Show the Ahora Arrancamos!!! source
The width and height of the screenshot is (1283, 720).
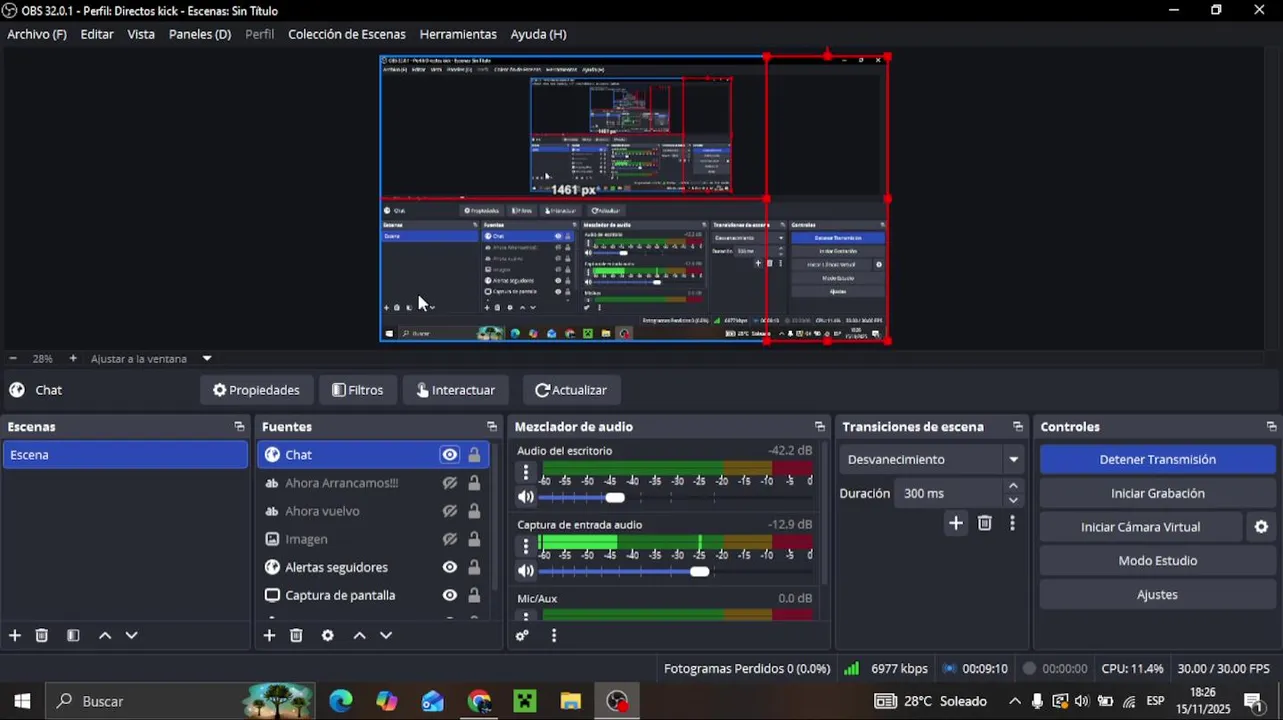450,483
